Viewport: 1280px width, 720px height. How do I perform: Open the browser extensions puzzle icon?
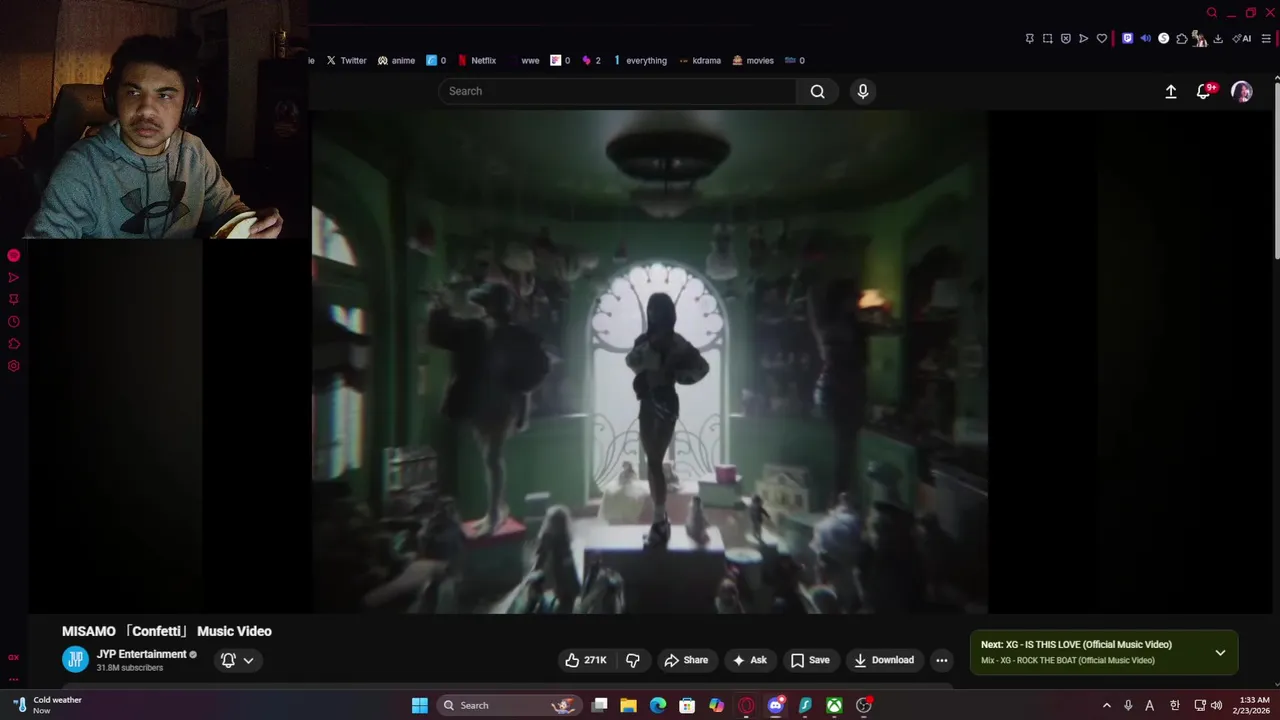coord(1181,39)
